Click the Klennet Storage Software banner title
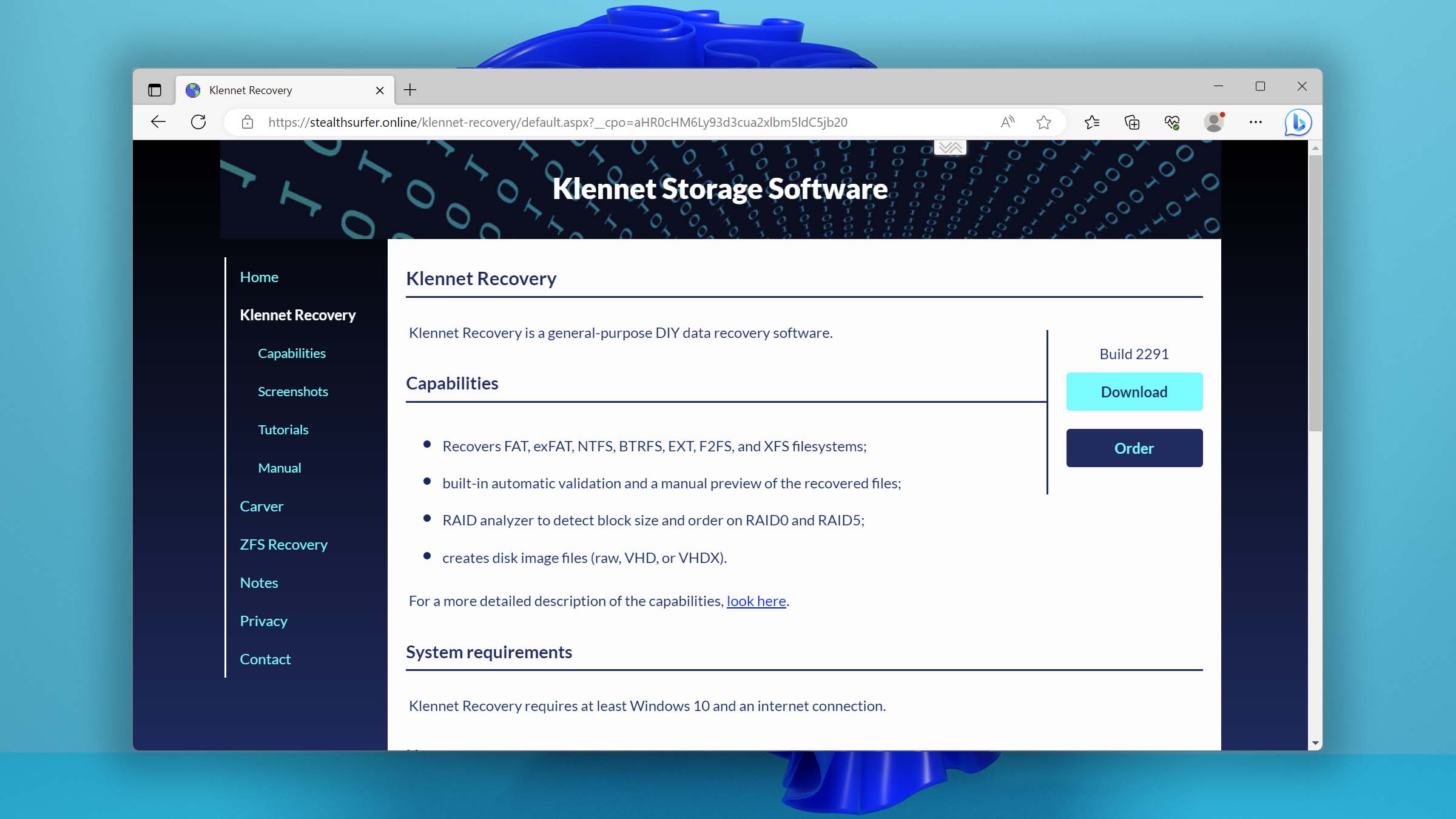Image resolution: width=1456 pixels, height=819 pixels. pyautogui.click(x=720, y=189)
